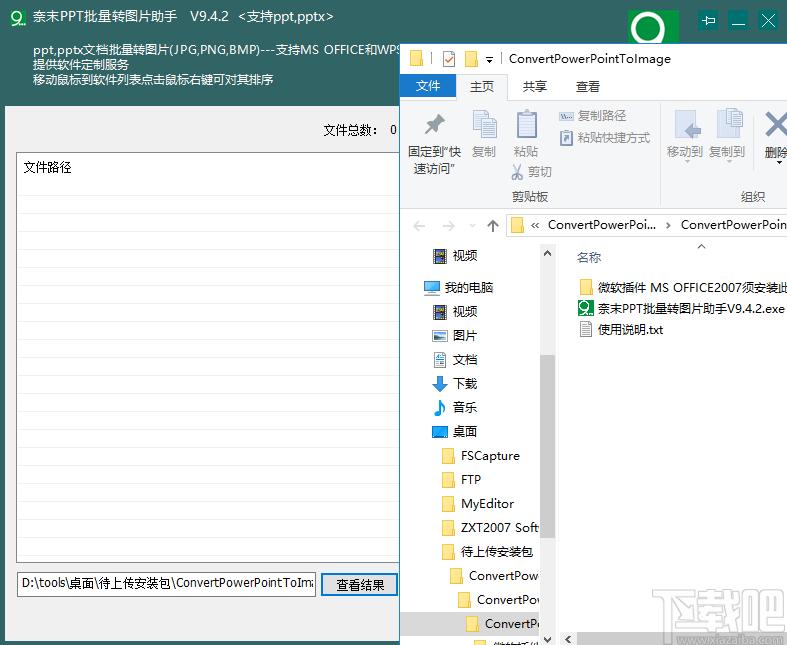
Task: Select 我的电脑 in navigation pane
Action: click(x=459, y=288)
